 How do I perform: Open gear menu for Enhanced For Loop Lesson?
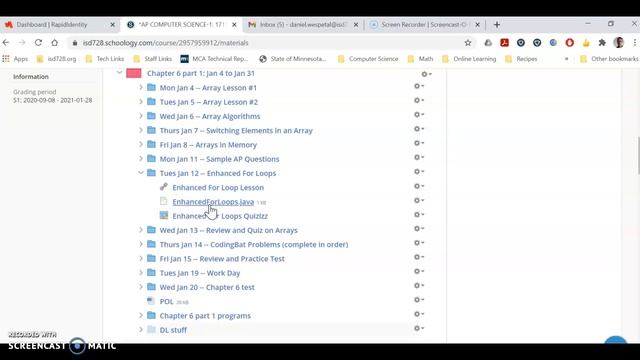419,186
